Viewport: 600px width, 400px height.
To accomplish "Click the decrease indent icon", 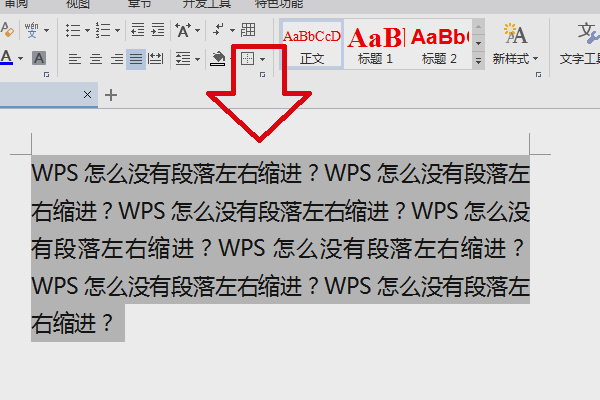I will 137,30.
